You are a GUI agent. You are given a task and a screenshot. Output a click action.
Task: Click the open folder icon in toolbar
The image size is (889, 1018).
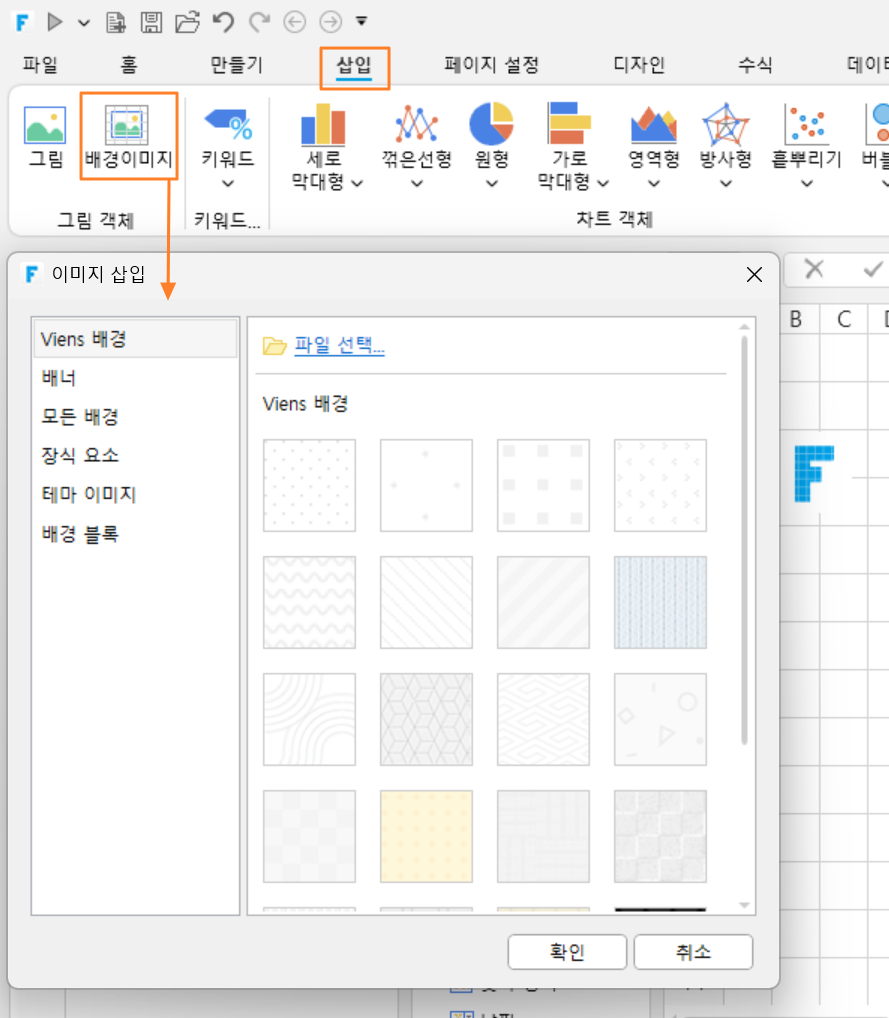coord(188,21)
